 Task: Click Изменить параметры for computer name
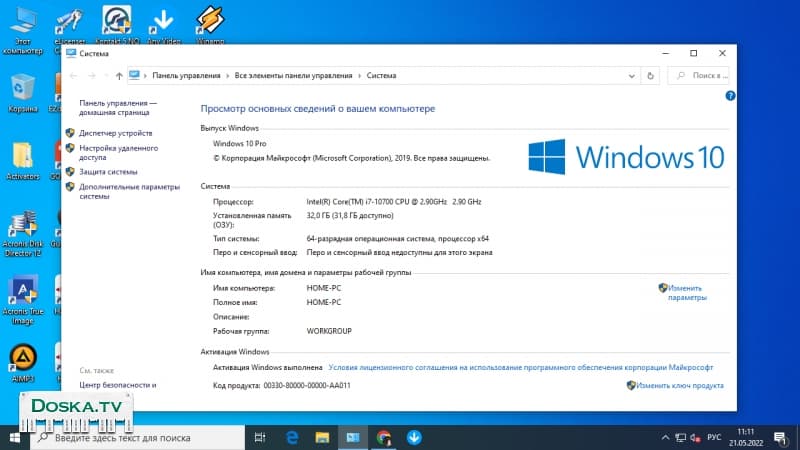686,292
